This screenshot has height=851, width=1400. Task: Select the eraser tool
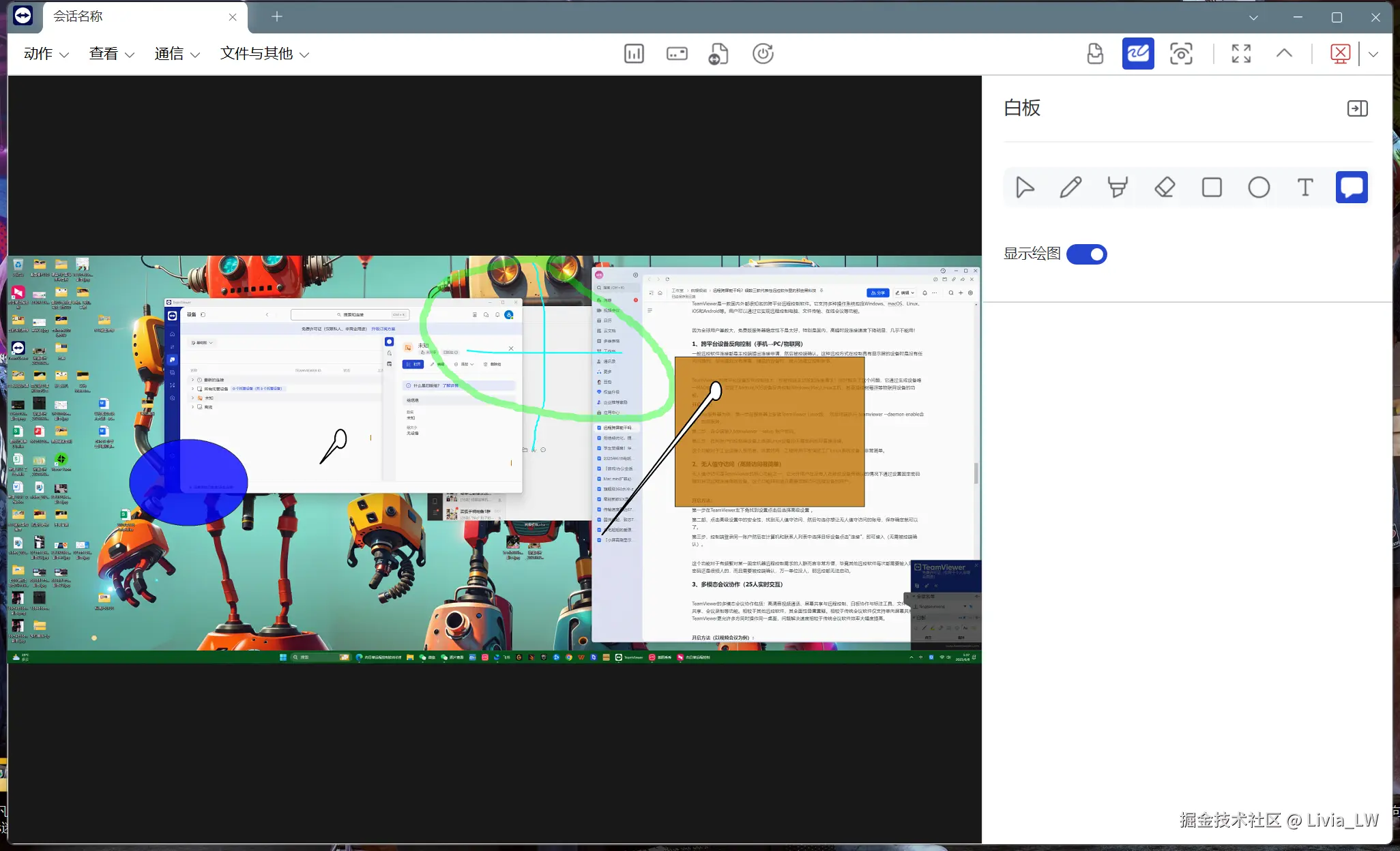click(1165, 187)
